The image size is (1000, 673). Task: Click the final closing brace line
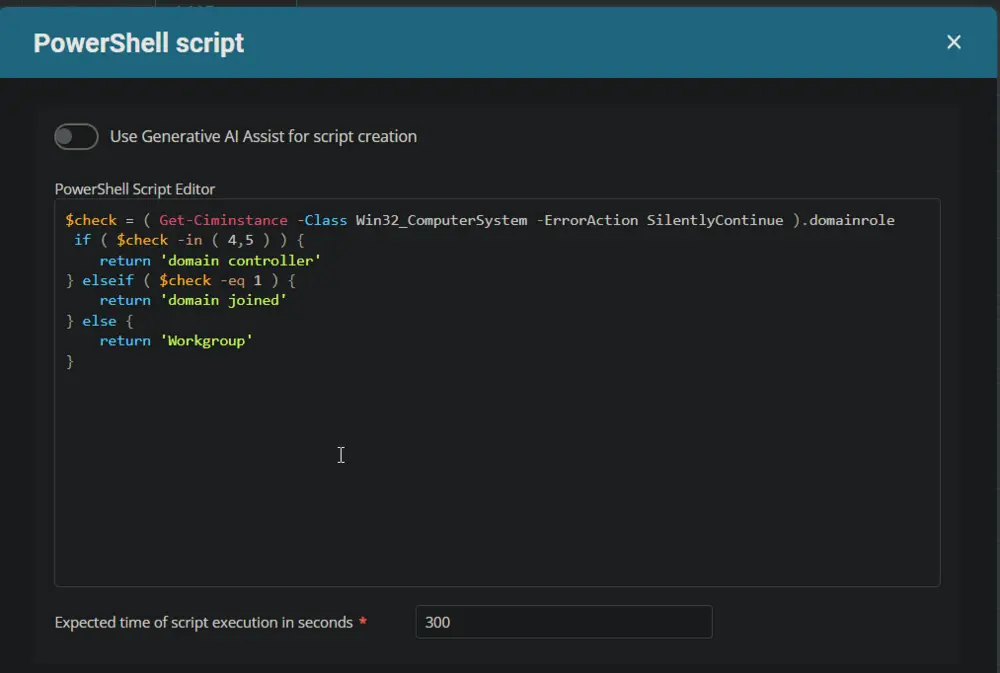coord(70,362)
